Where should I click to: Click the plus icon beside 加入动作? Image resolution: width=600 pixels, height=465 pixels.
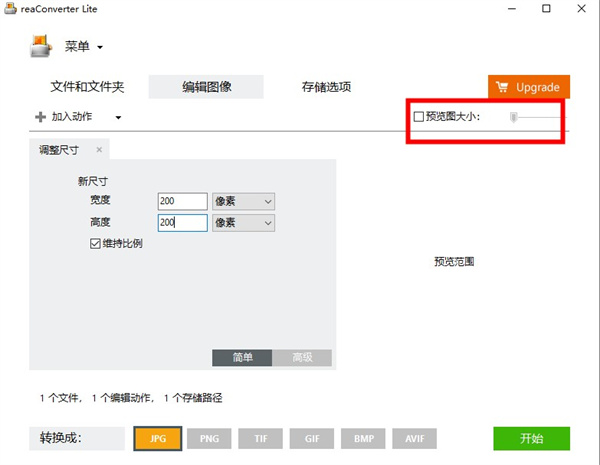(40, 117)
